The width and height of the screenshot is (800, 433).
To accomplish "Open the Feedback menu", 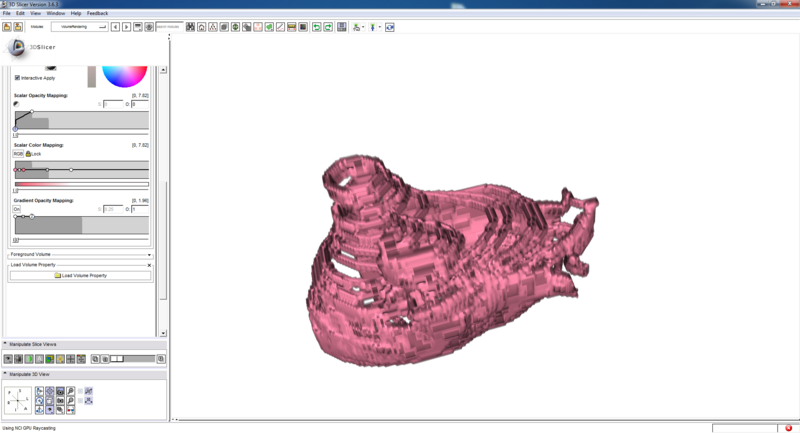I will pyautogui.click(x=98, y=13).
